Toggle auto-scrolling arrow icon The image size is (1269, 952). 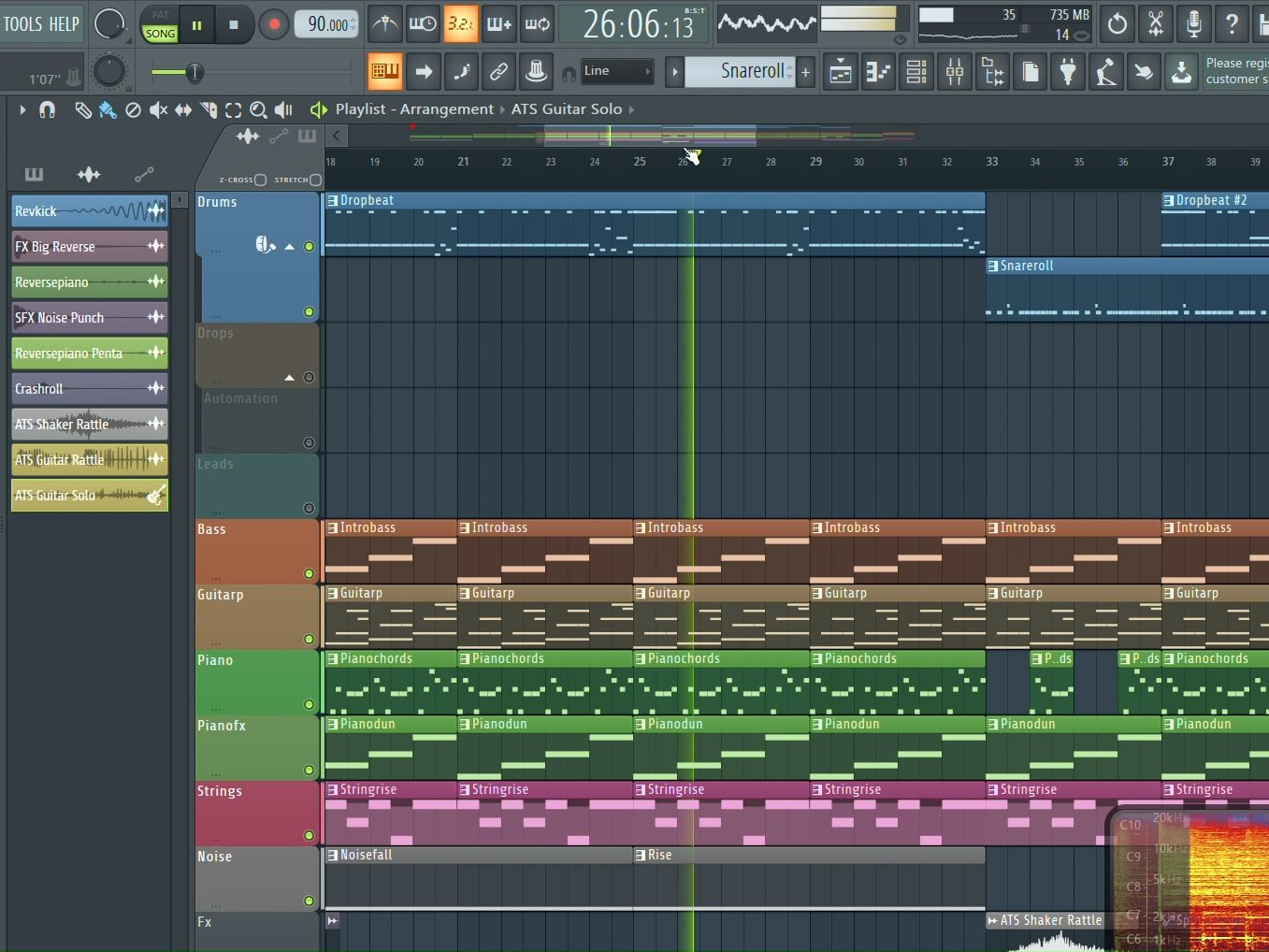tap(423, 71)
